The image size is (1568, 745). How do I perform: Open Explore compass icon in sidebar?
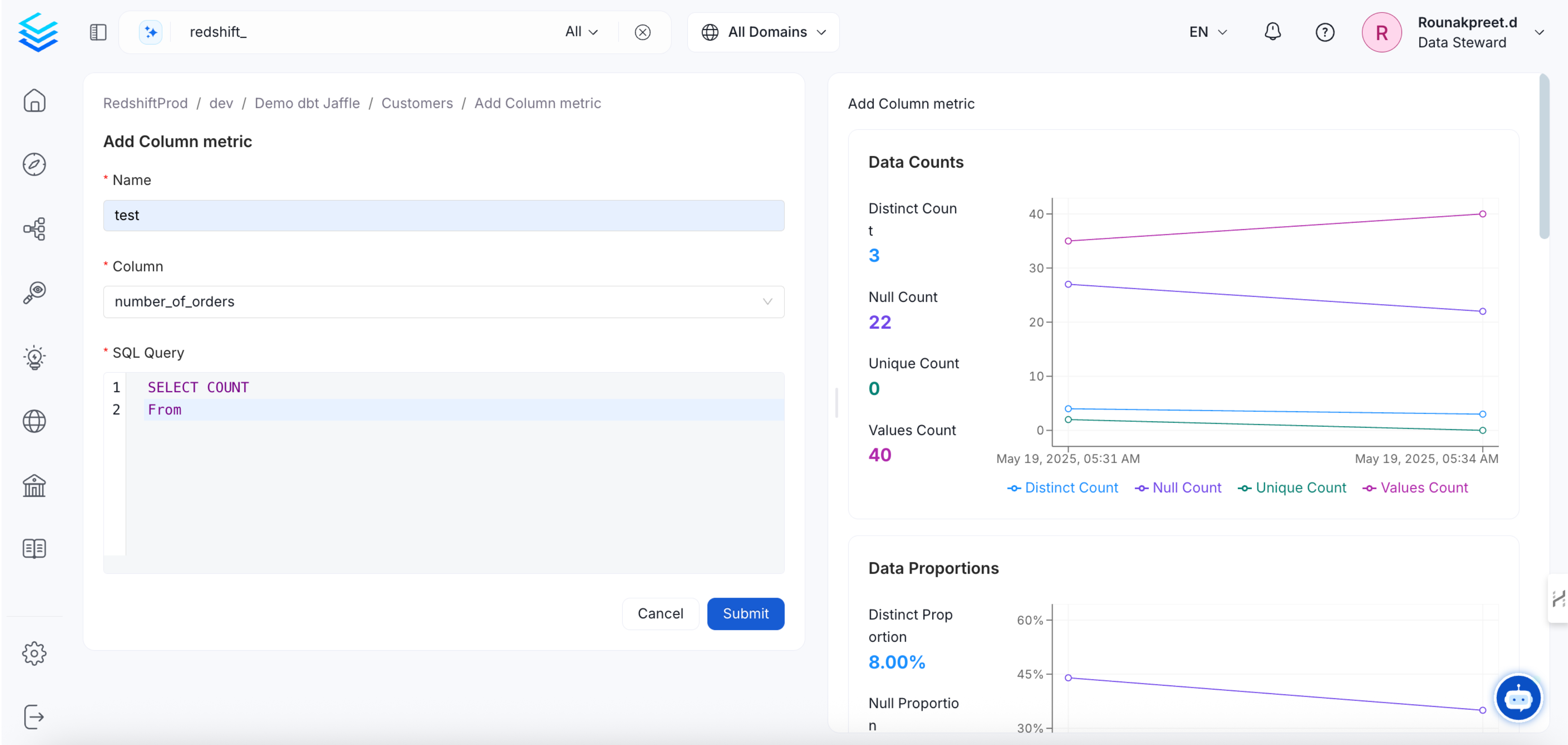click(x=34, y=165)
